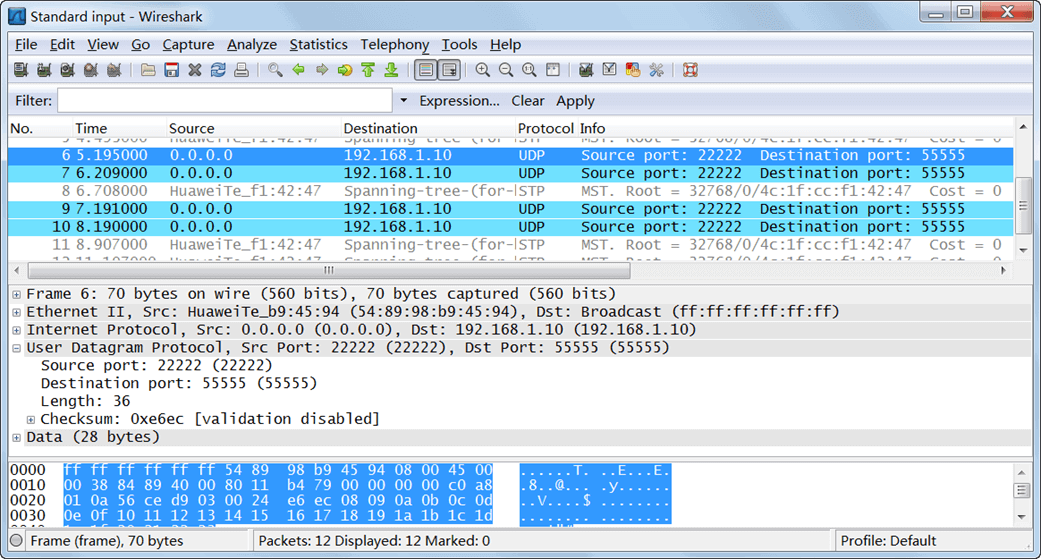Select STP packet 8 at time 6.708000
This screenshot has height=559, width=1041.
(x=511, y=191)
